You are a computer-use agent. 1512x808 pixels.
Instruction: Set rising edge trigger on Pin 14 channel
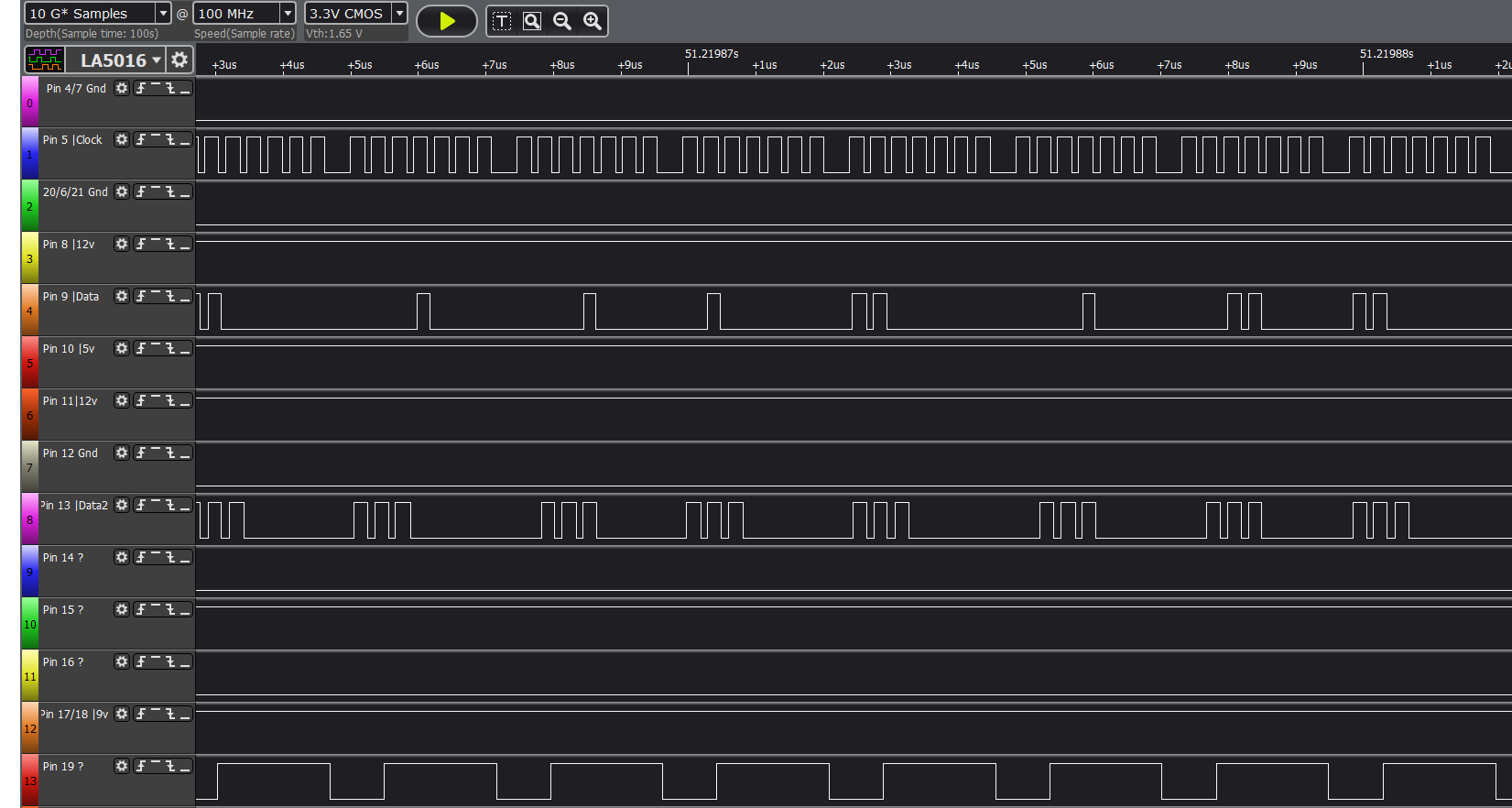point(141,557)
